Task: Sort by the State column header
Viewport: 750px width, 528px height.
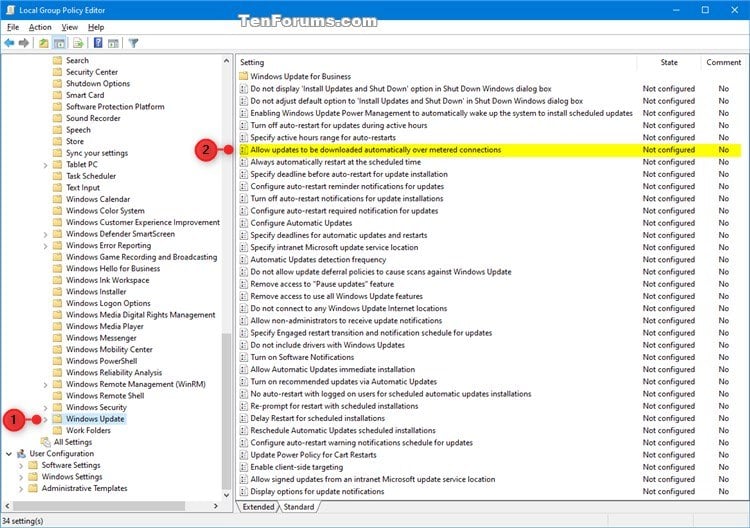Action: [669, 62]
